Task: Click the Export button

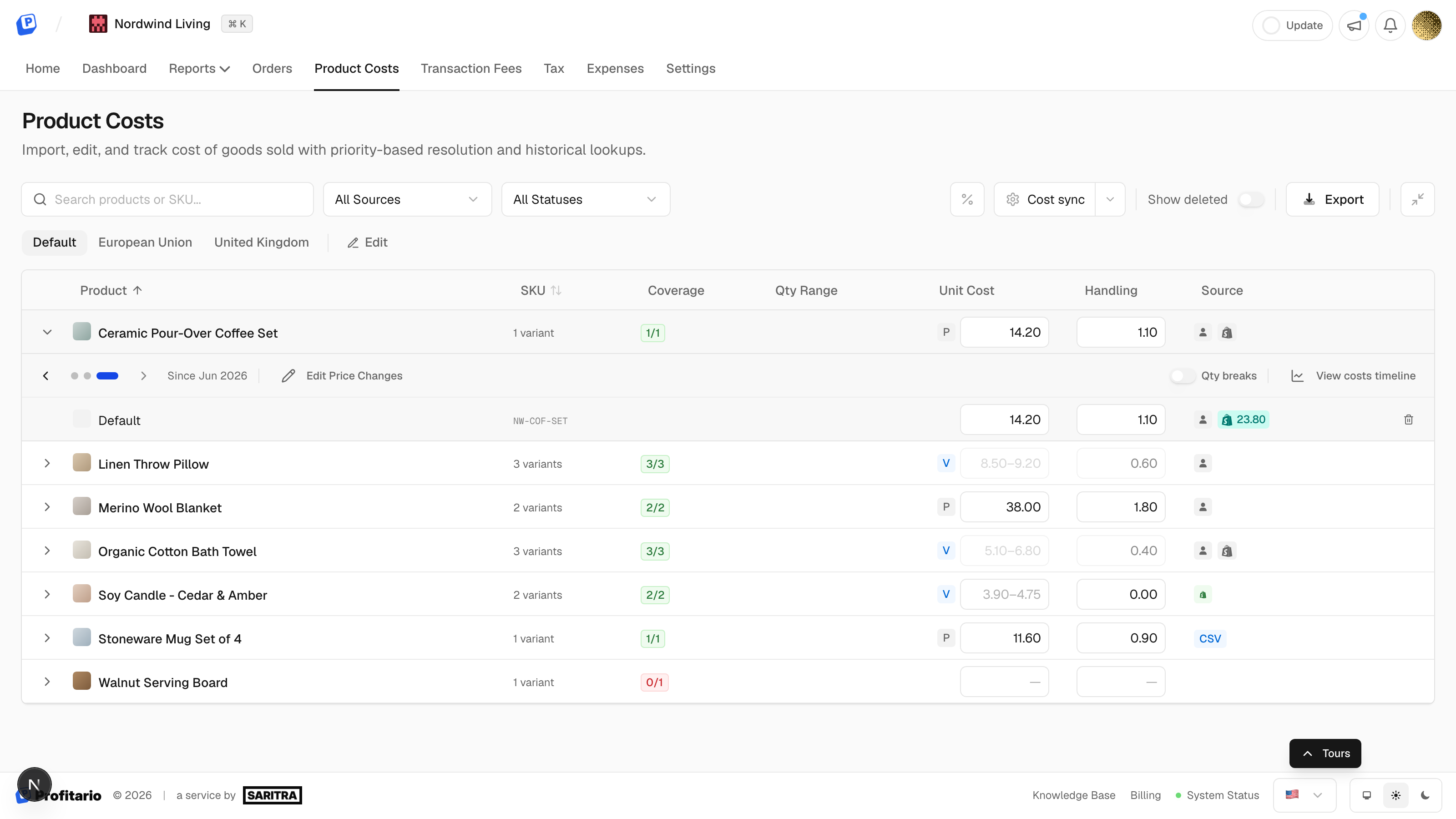Action: [1333, 200]
